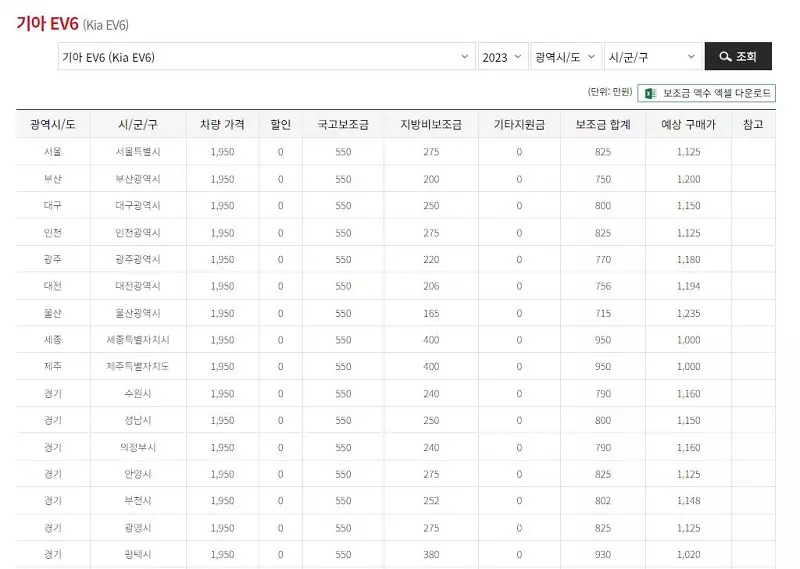Open the 2023 year dropdown
This screenshot has width=800, height=569.
click(x=503, y=57)
